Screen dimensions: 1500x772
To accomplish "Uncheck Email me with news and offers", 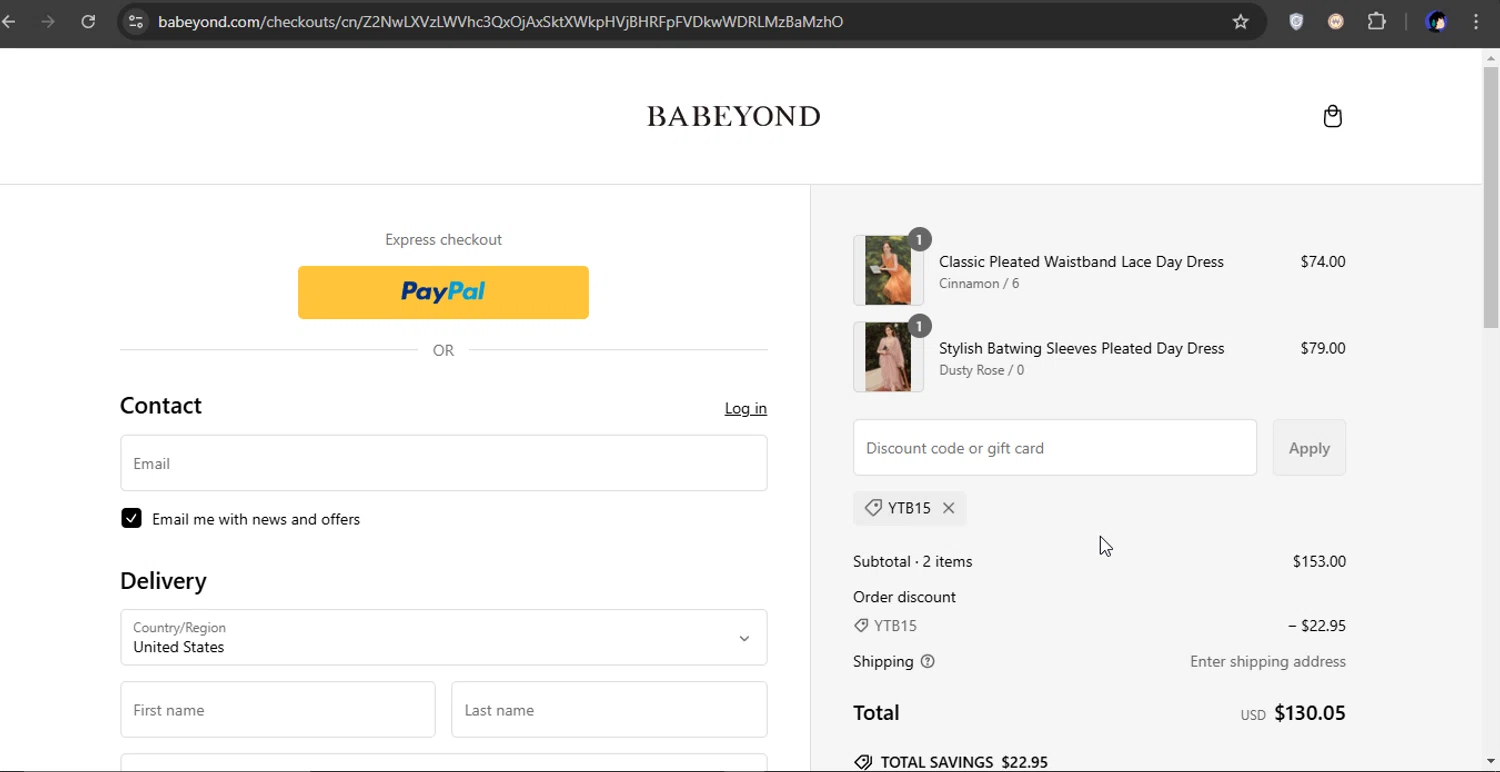I will (131, 518).
